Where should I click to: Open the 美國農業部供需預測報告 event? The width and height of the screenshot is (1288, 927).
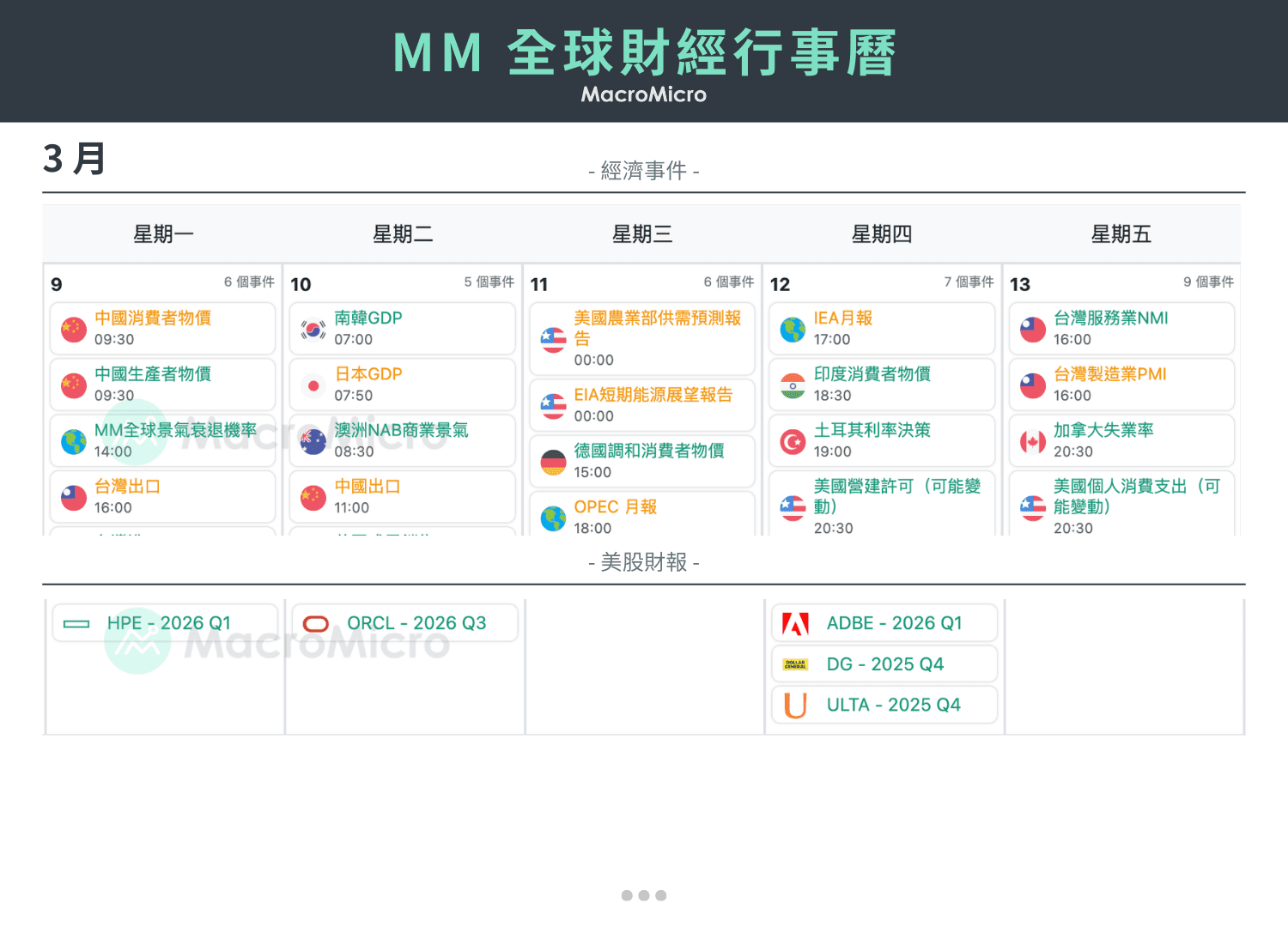(x=642, y=339)
